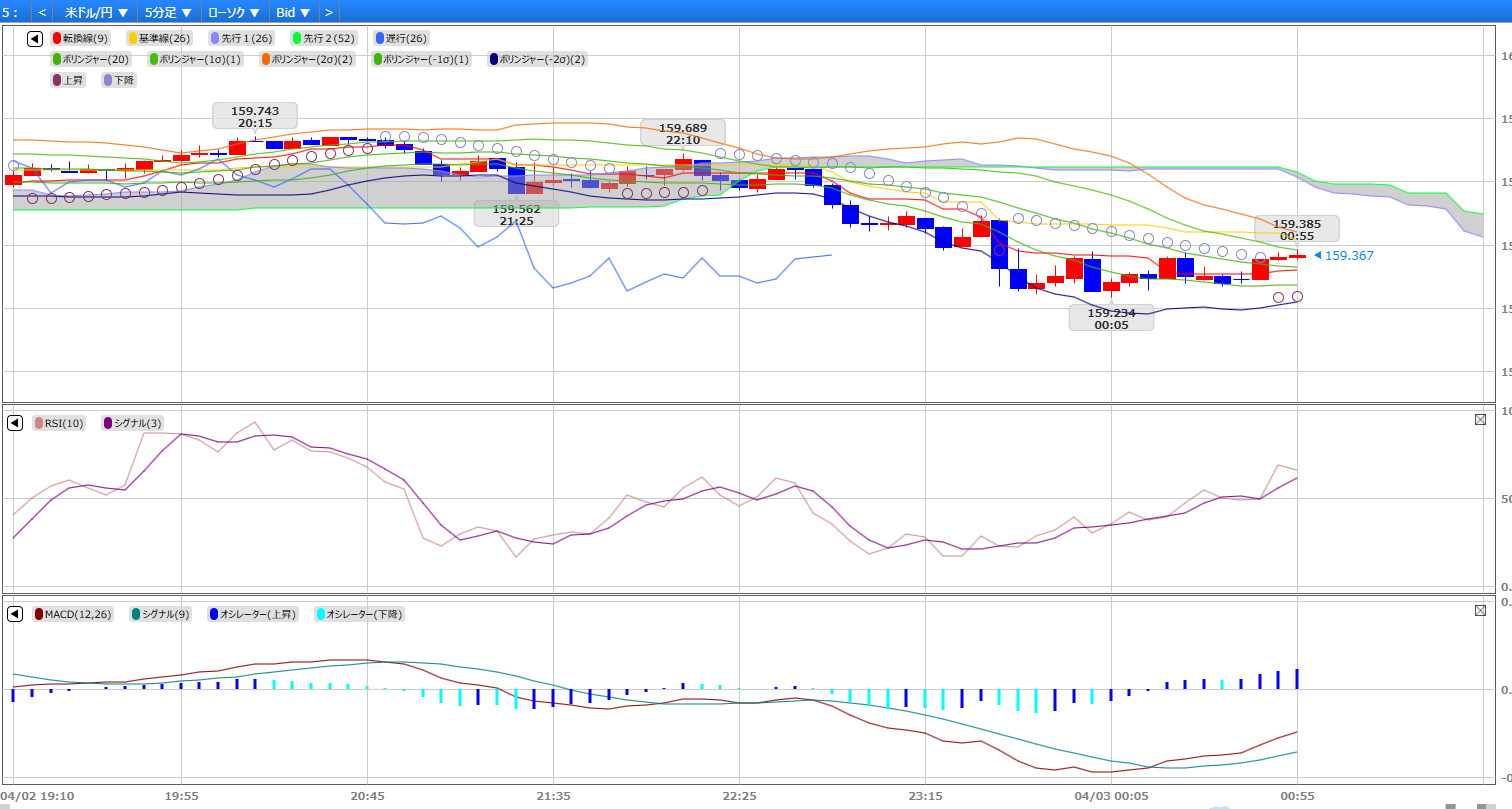This screenshot has width=1512, height=809.
Task: Toggle the 基準線(26) legend item
Action: pos(158,39)
